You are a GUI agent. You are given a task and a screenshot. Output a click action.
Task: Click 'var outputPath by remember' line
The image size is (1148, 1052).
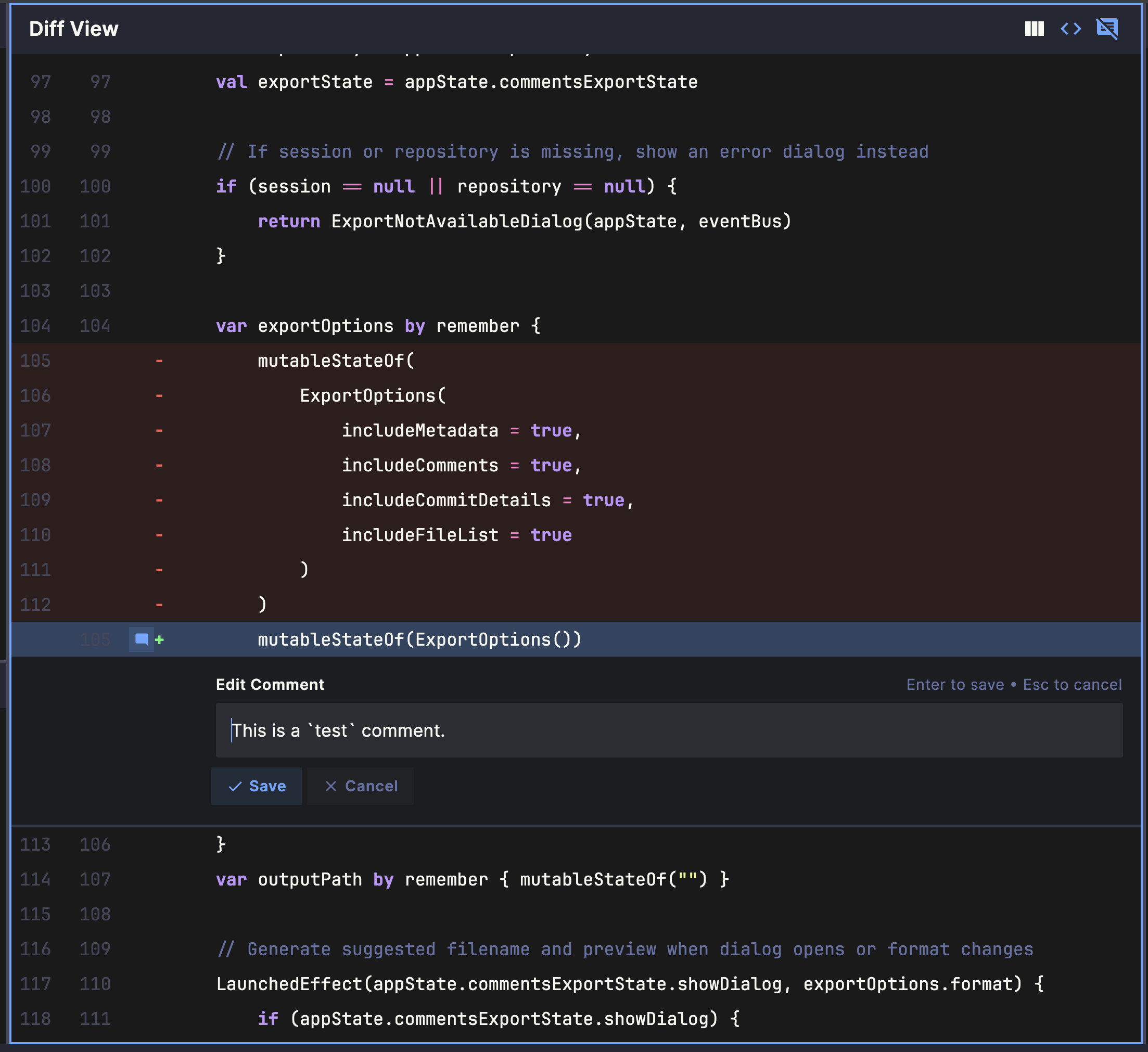tap(575, 879)
